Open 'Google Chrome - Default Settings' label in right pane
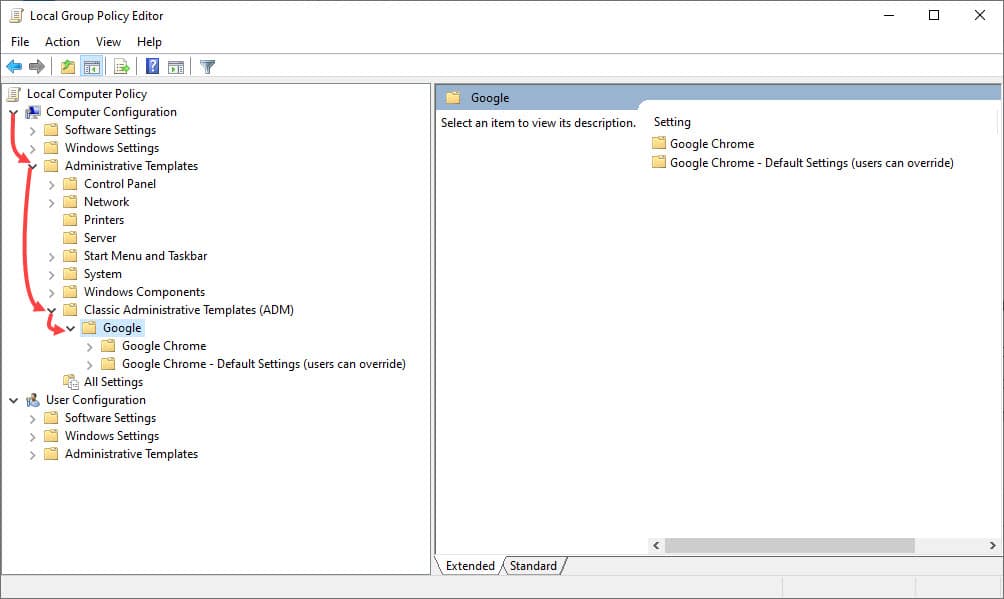Viewport: 1004px width, 599px height. [x=811, y=163]
